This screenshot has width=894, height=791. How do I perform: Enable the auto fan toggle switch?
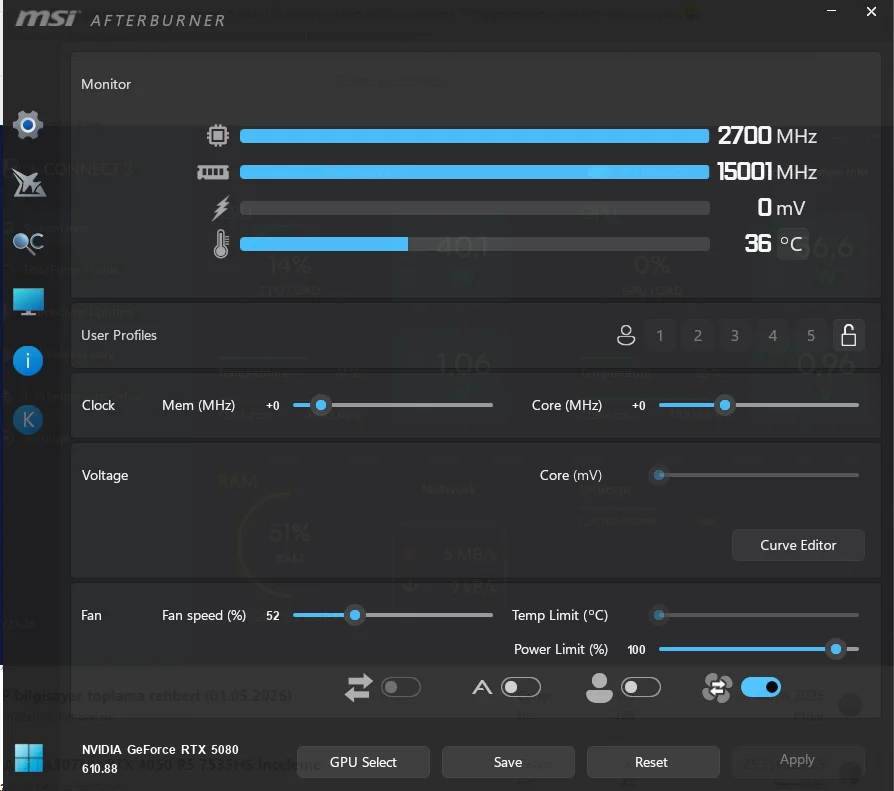coord(521,687)
